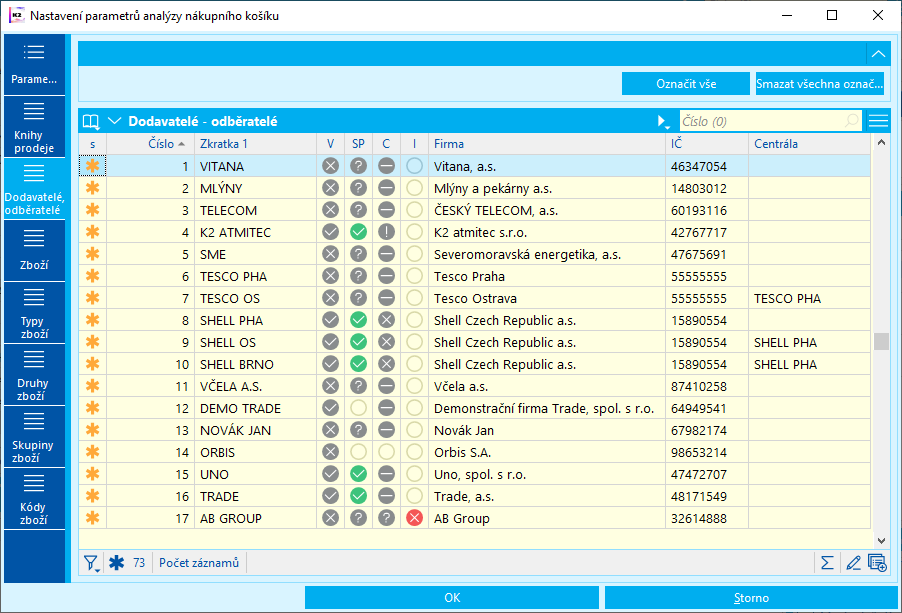Switch to Typy zboží sidebar tab
The height and width of the screenshot is (613, 902).
click(x=34, y=313)
